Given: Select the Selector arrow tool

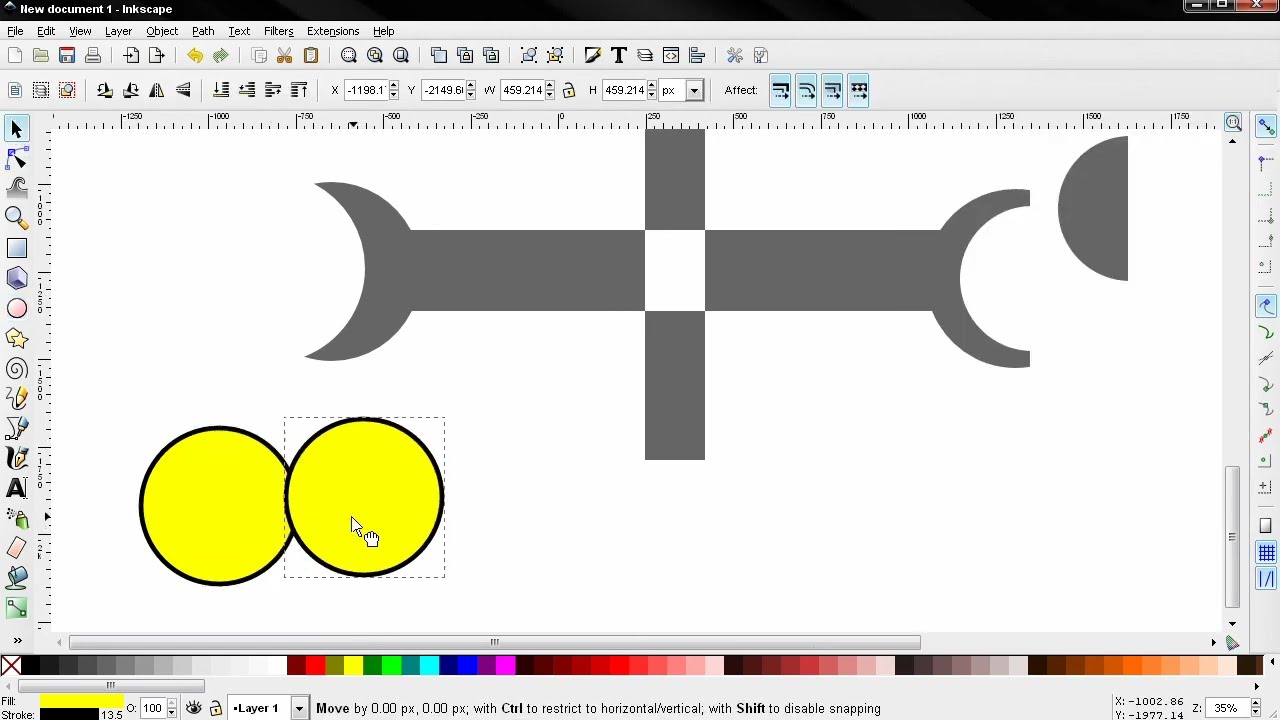Looking at the screenshot, I should click(16, 129).
